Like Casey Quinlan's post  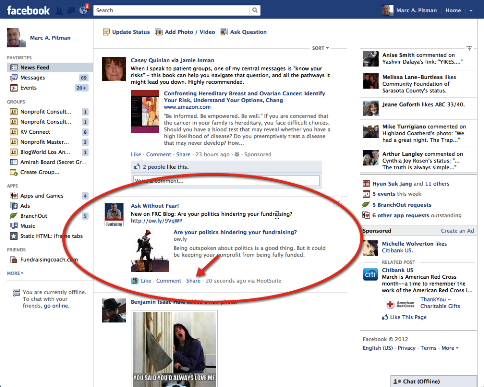click(x=136, y=154)
